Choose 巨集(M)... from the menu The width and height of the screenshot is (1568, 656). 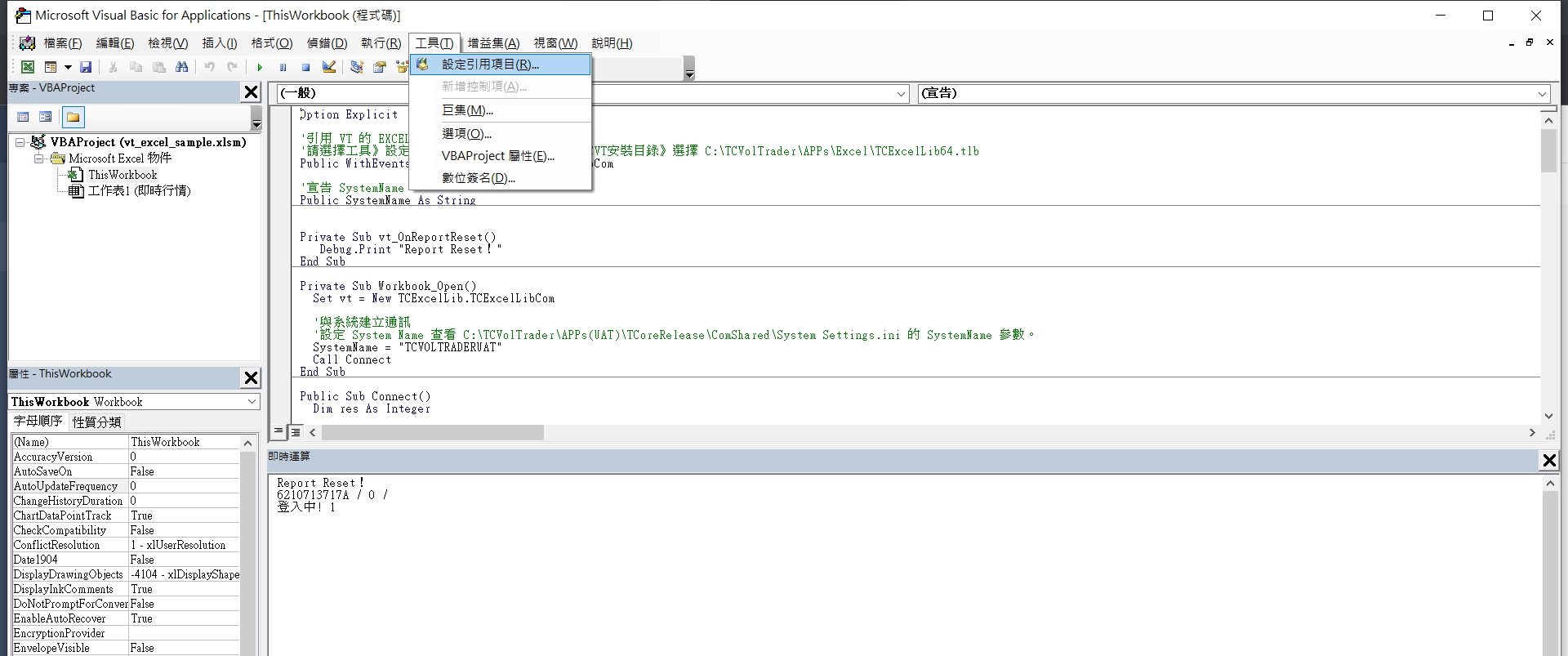[501, 110]
